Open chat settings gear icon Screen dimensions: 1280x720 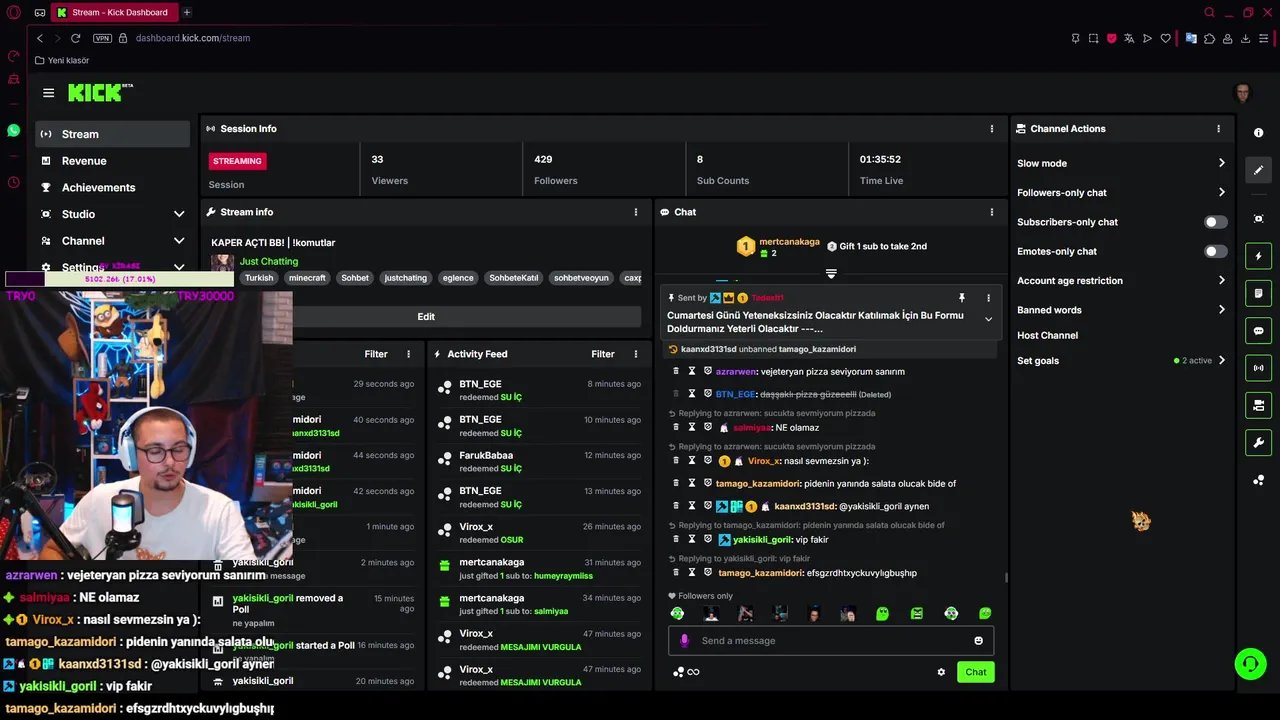[x=941, y=672]
